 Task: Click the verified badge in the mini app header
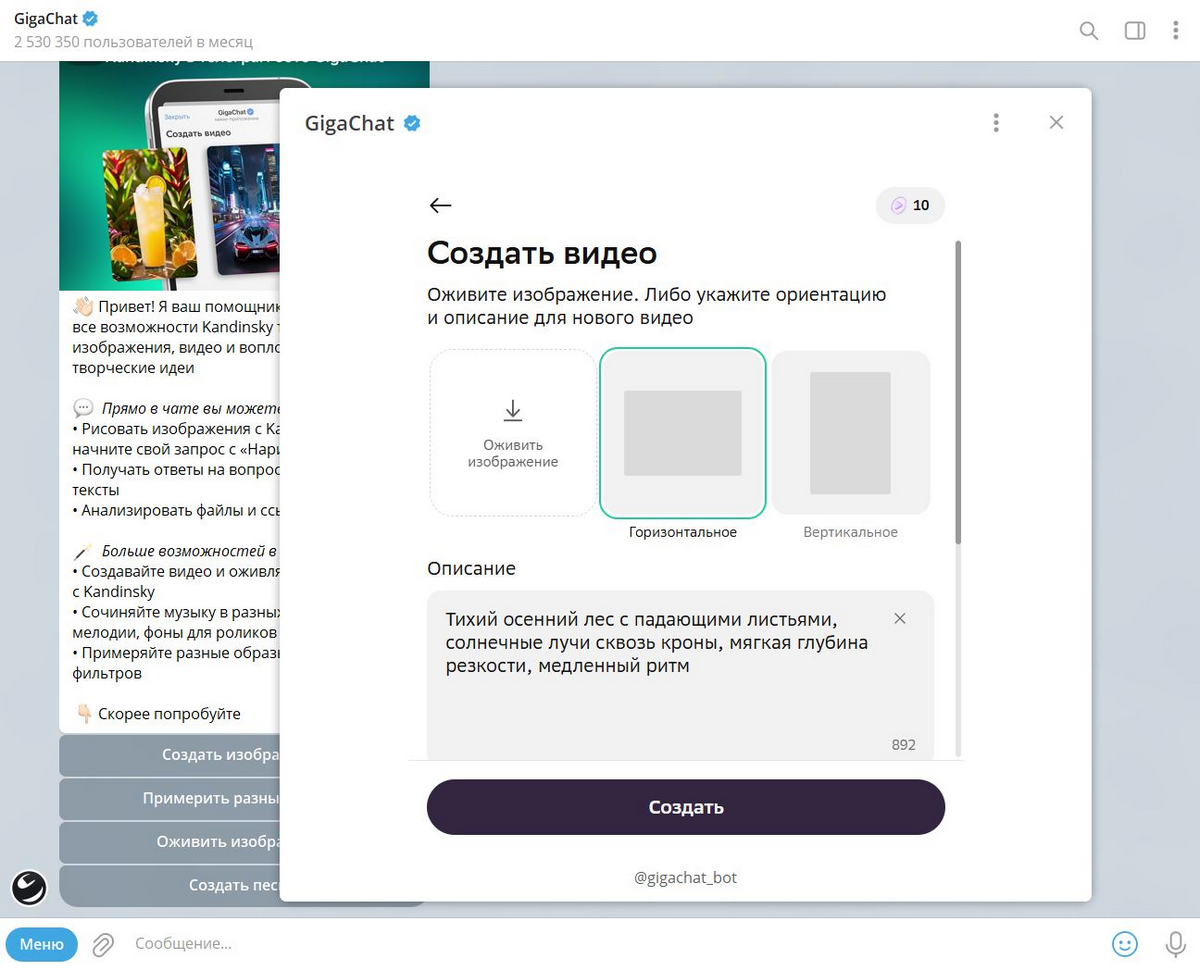tap(412, 123)
